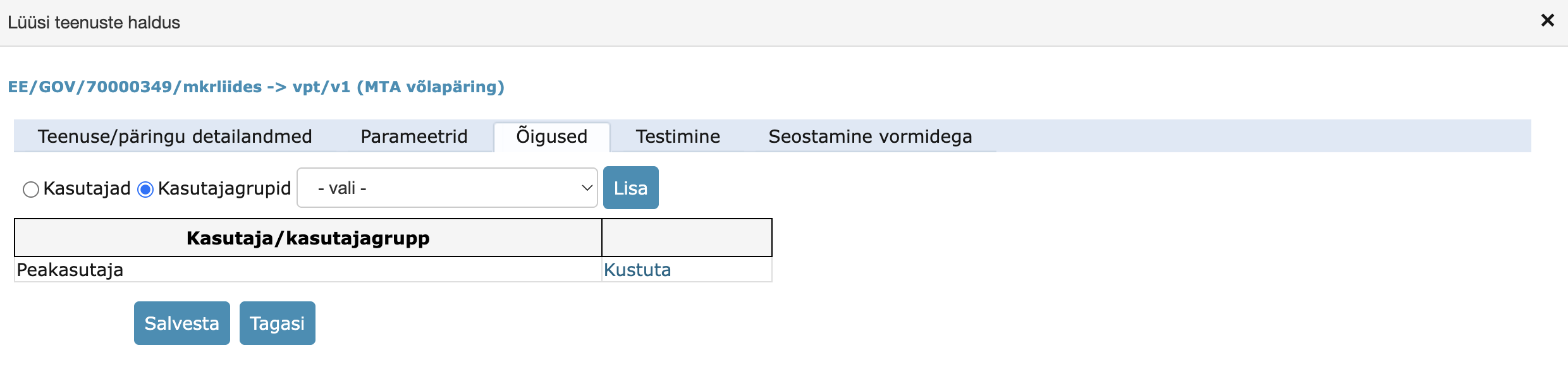This screenshot has height=374, width=1568.
Task: Click the dialog title Lüüsi teenuste haldus
Action: (94, 22)
